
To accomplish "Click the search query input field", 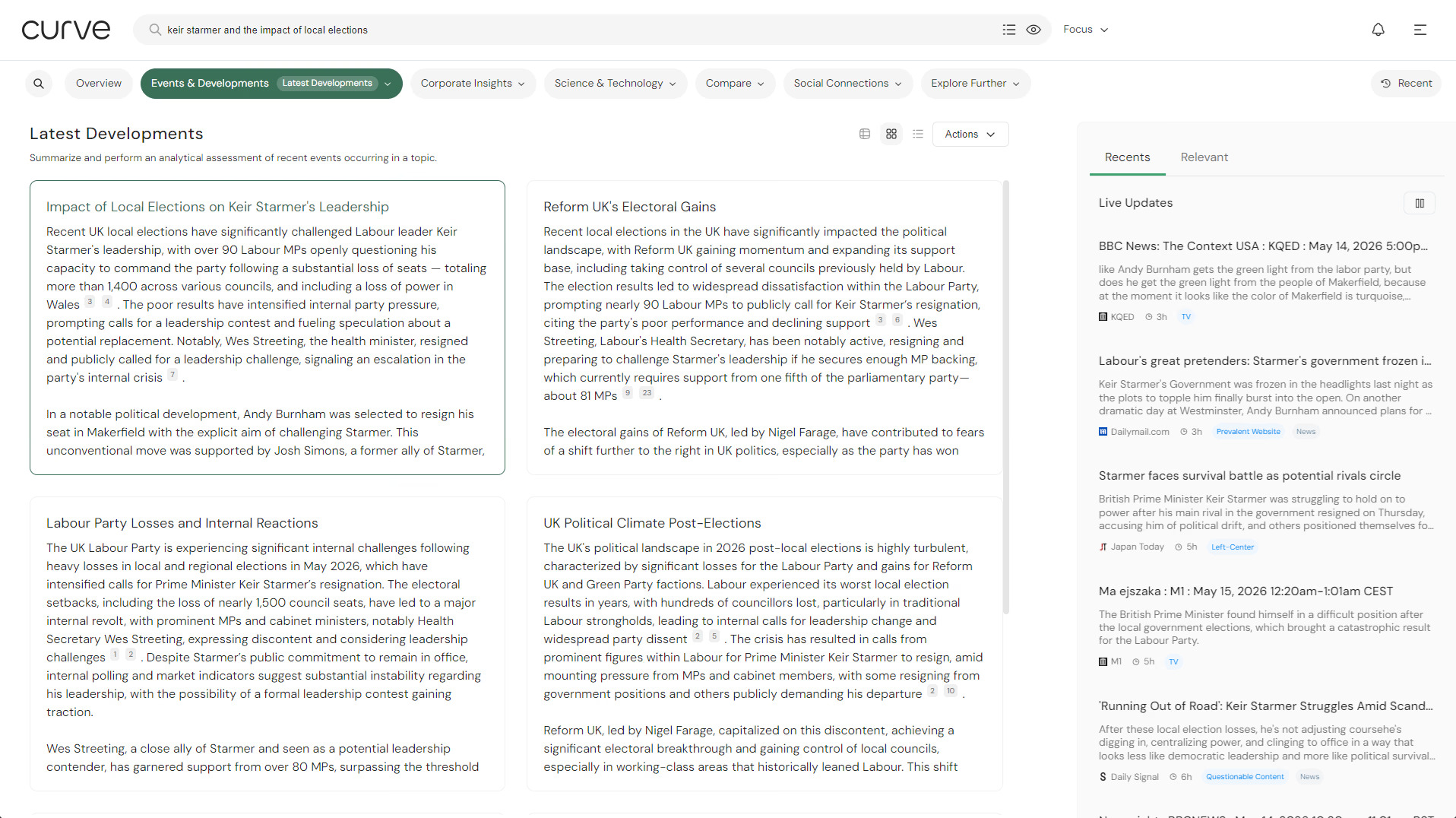I will click(578, 30).
